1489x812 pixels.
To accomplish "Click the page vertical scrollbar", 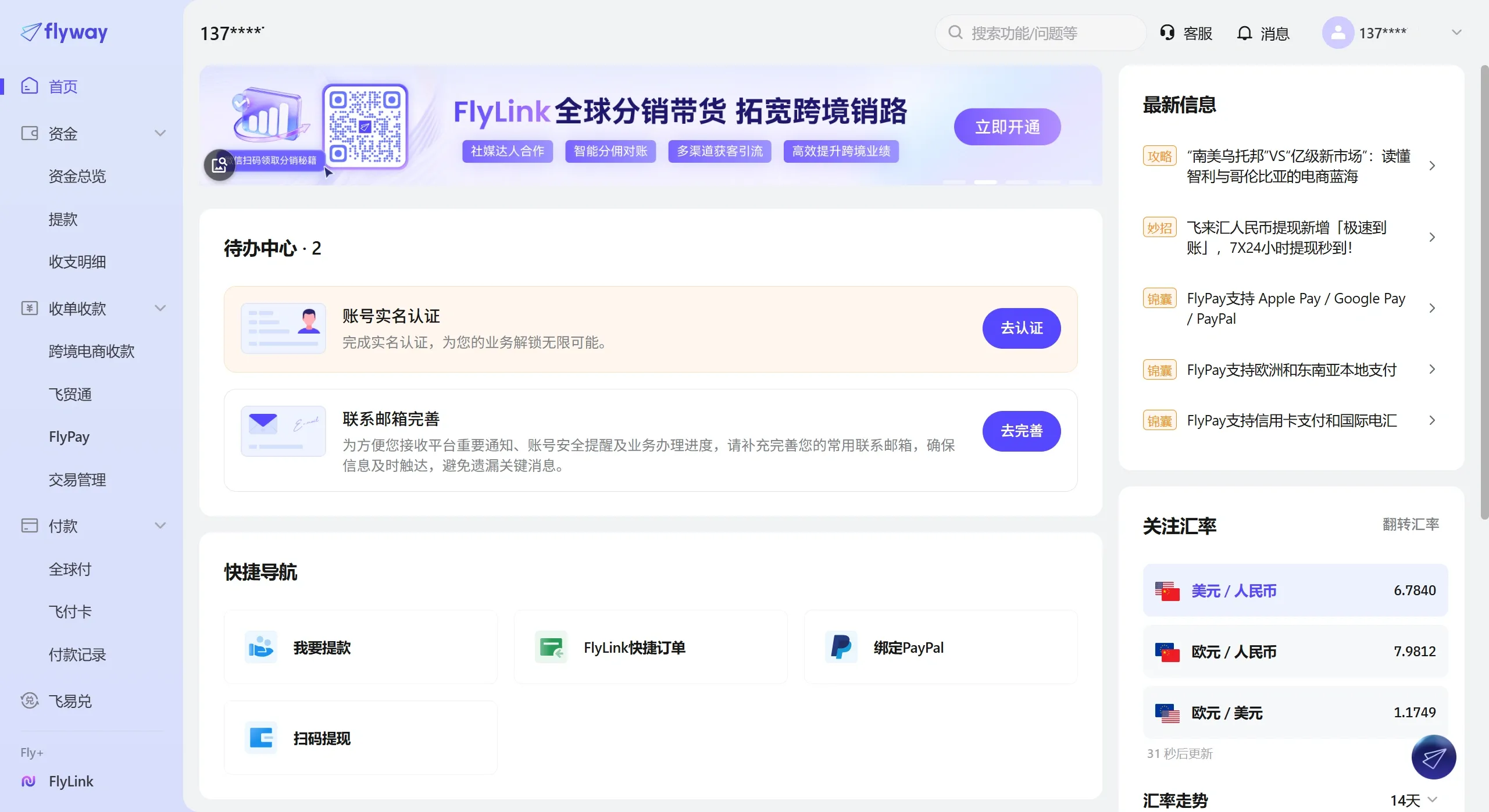I will (x=1484, y=292).
